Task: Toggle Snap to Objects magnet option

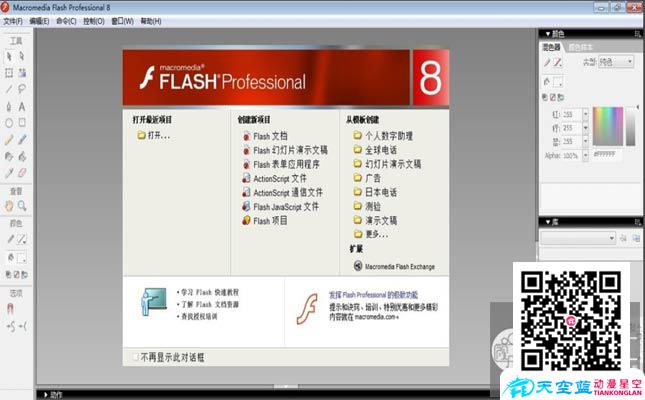Action: pos(10,309)
